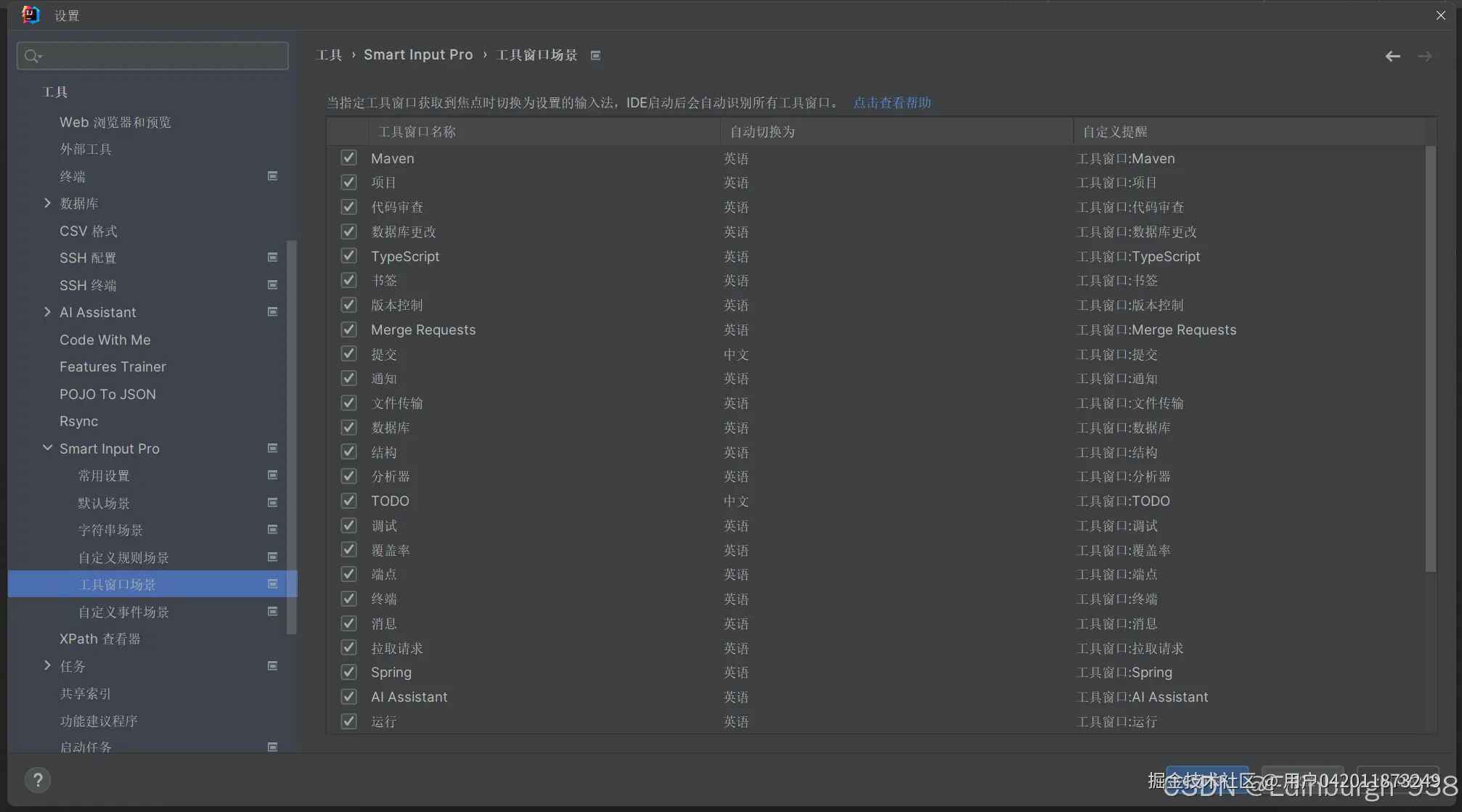Click the help question mark button
Viewport: 1462px width, 812px height.
38,780
